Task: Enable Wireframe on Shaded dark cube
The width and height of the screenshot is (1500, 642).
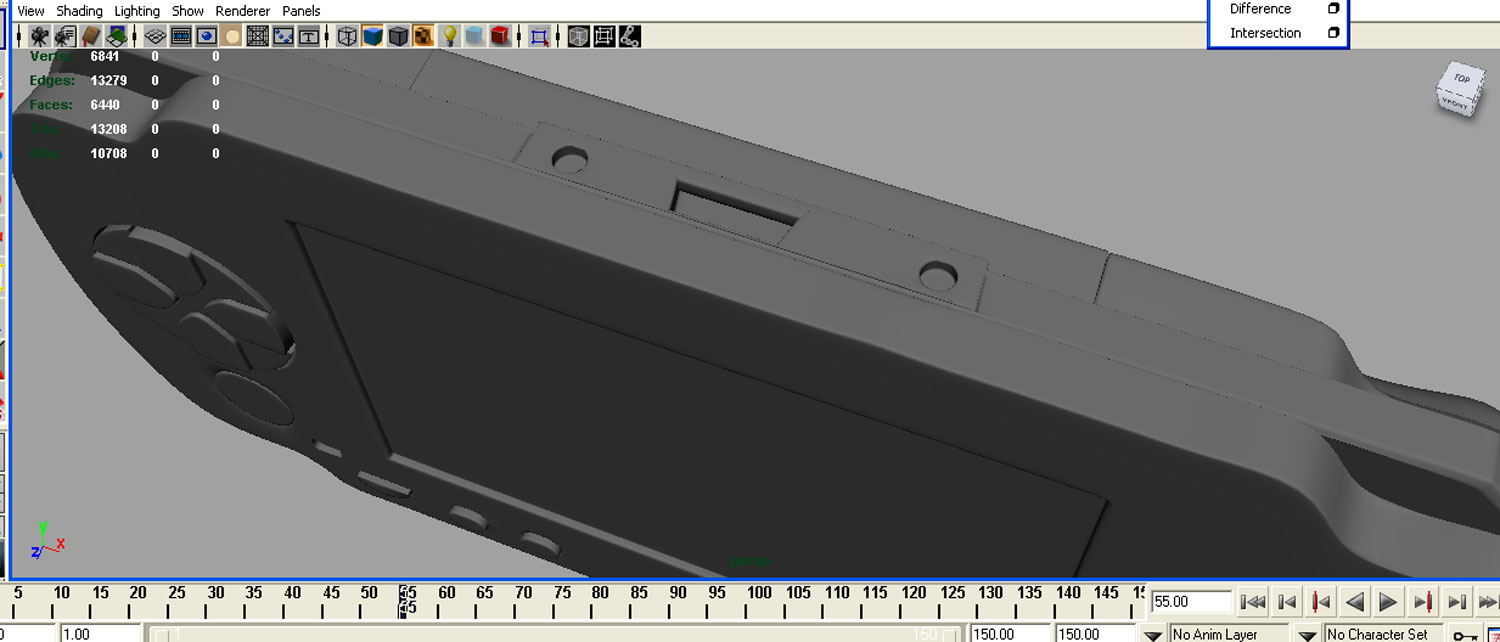Action: click(x=399, y=36)
